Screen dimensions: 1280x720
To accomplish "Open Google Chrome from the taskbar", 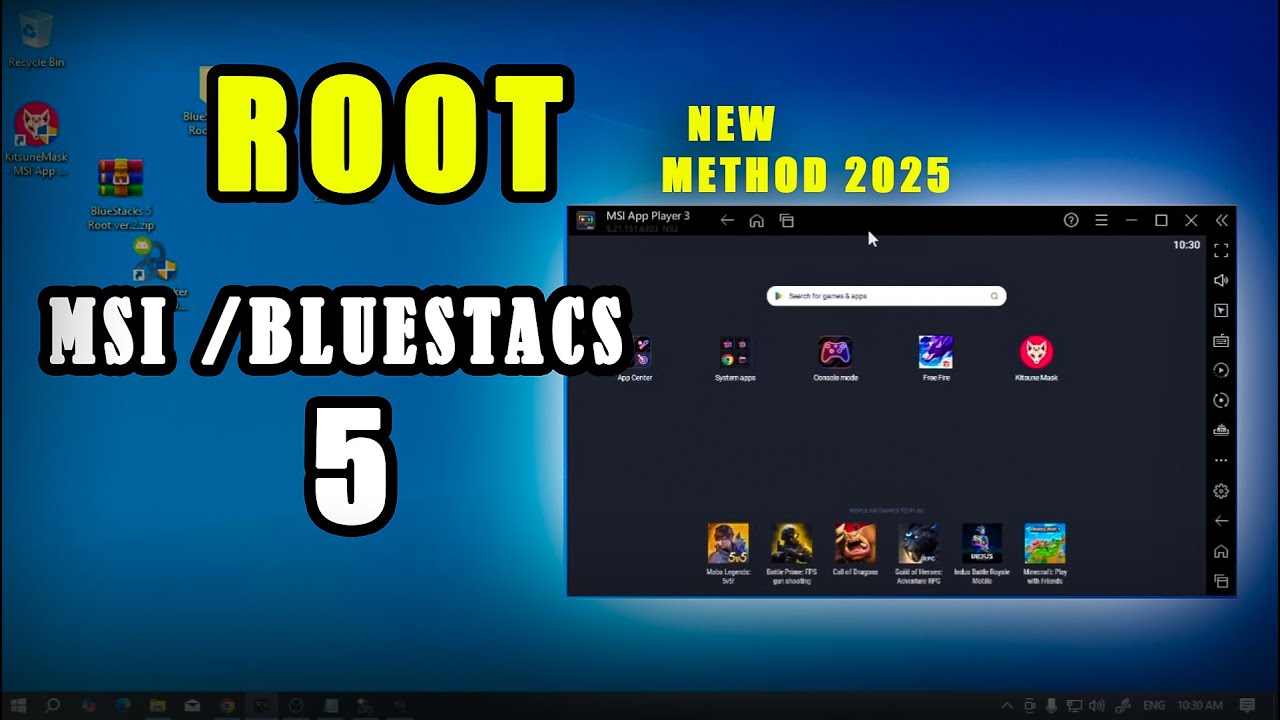I will [x=227, y=705].
